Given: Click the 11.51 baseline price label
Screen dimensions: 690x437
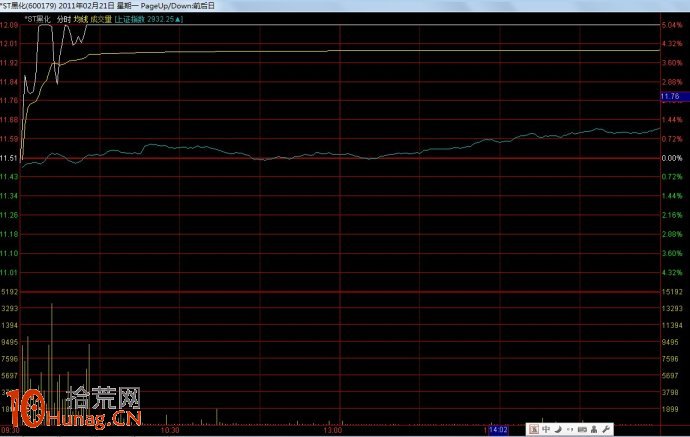Looking at the screenshot, I should click(10, 158).
